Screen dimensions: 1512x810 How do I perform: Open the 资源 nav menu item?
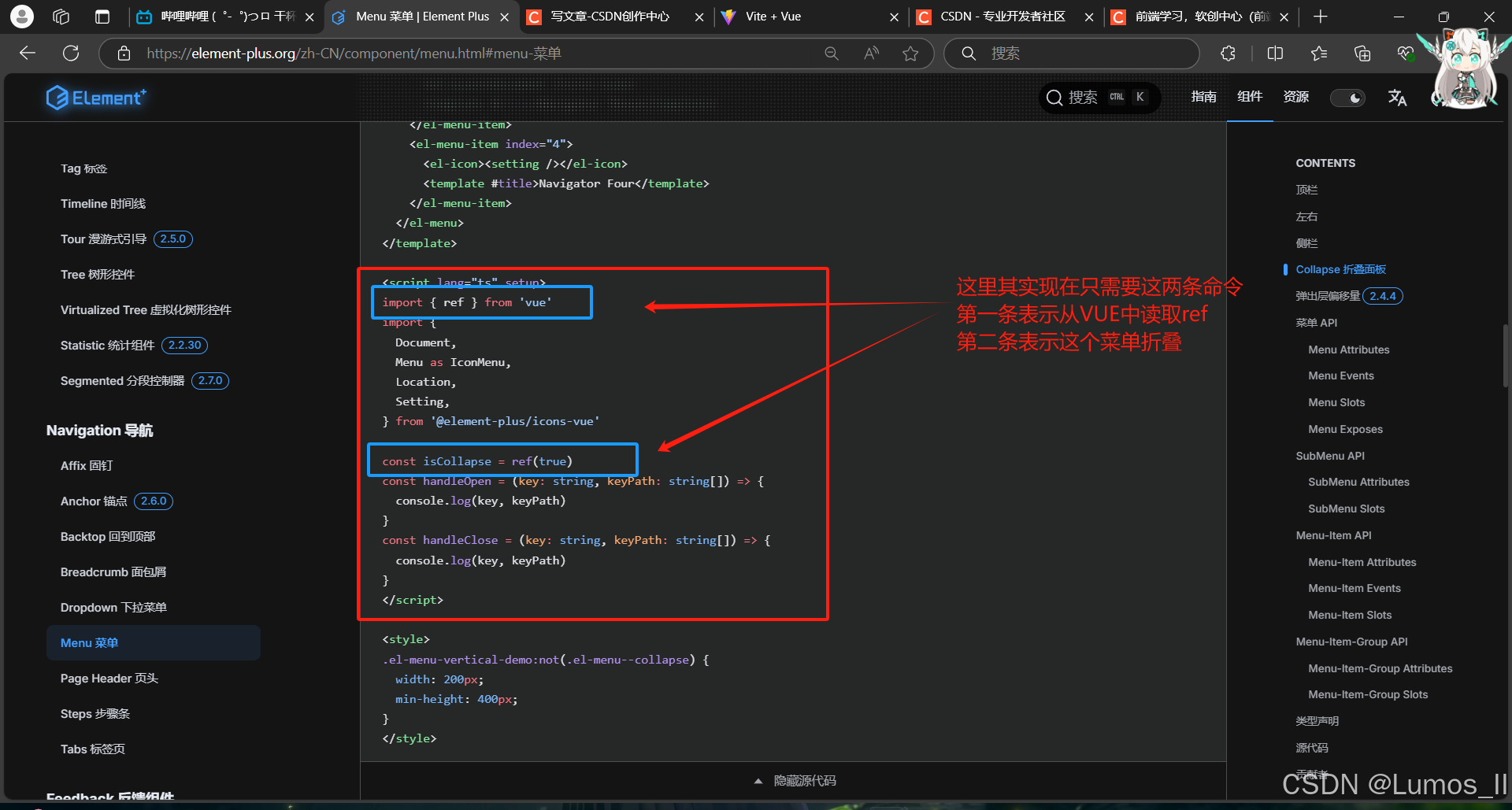click(x=1295, y=97)
